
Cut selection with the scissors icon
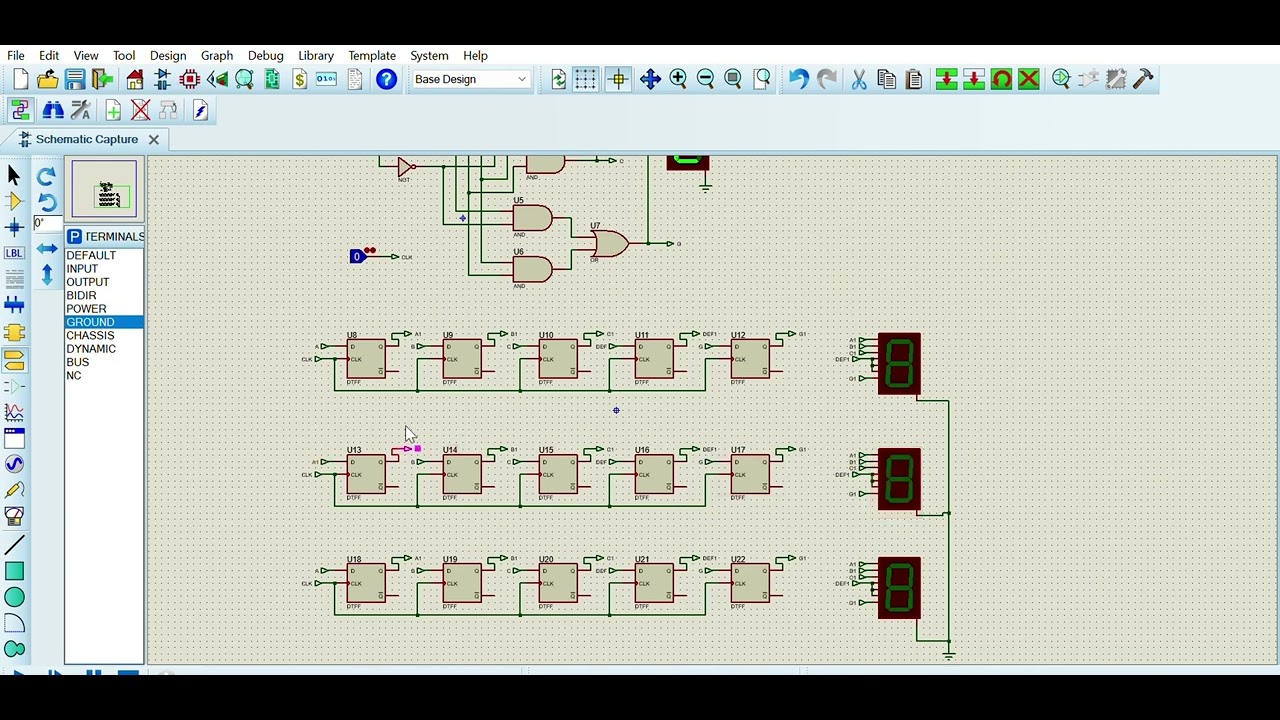click(x=858, y=79)
